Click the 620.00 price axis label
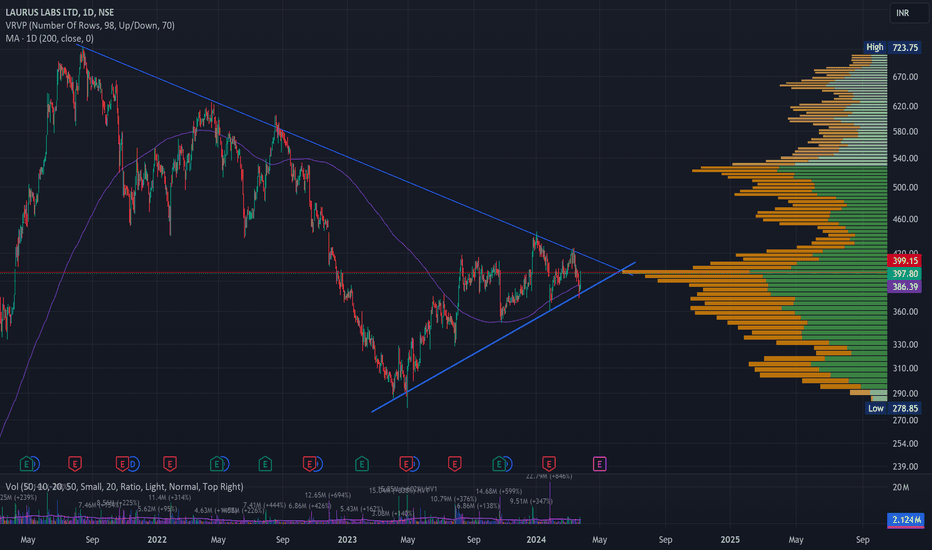The image size is (932, 550). click(x=905, y=106)
